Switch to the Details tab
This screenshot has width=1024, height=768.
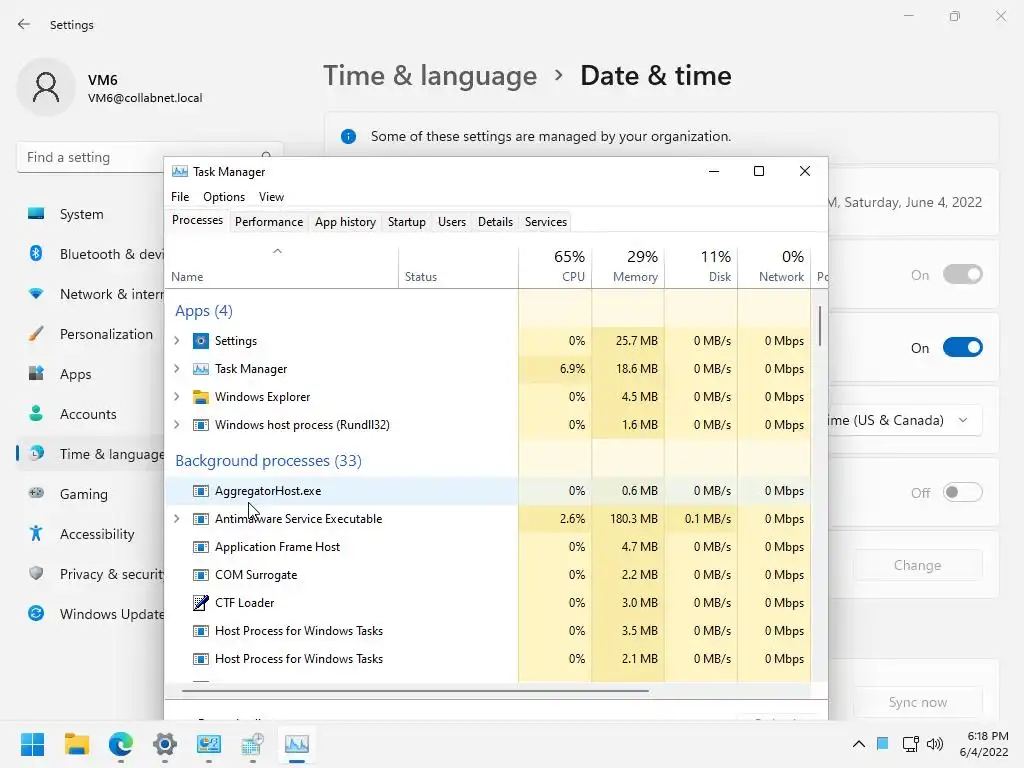pyautogui.click(x=495, y=222)
